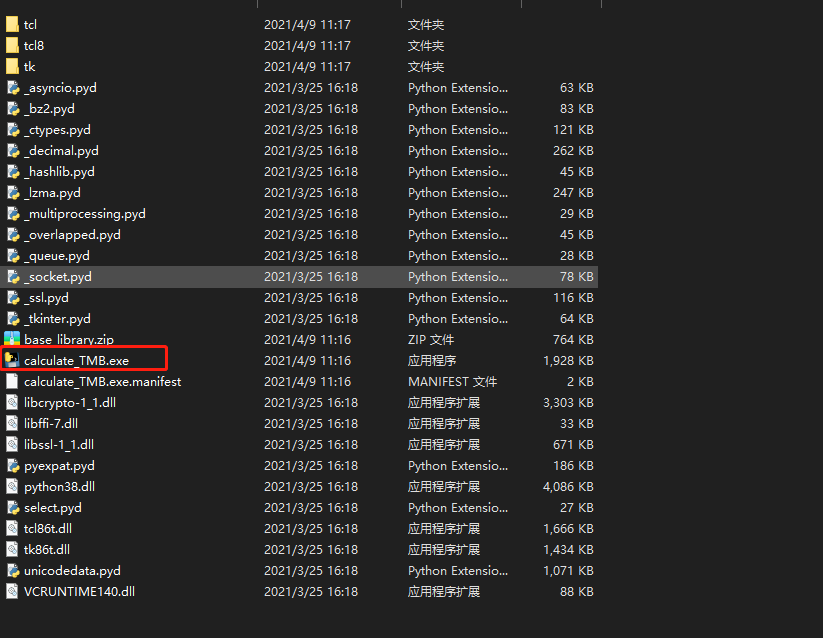The height and width of the screenshot is (638, 823).
Task: Click the python38.dll file icon
Action: pos(11,486)
